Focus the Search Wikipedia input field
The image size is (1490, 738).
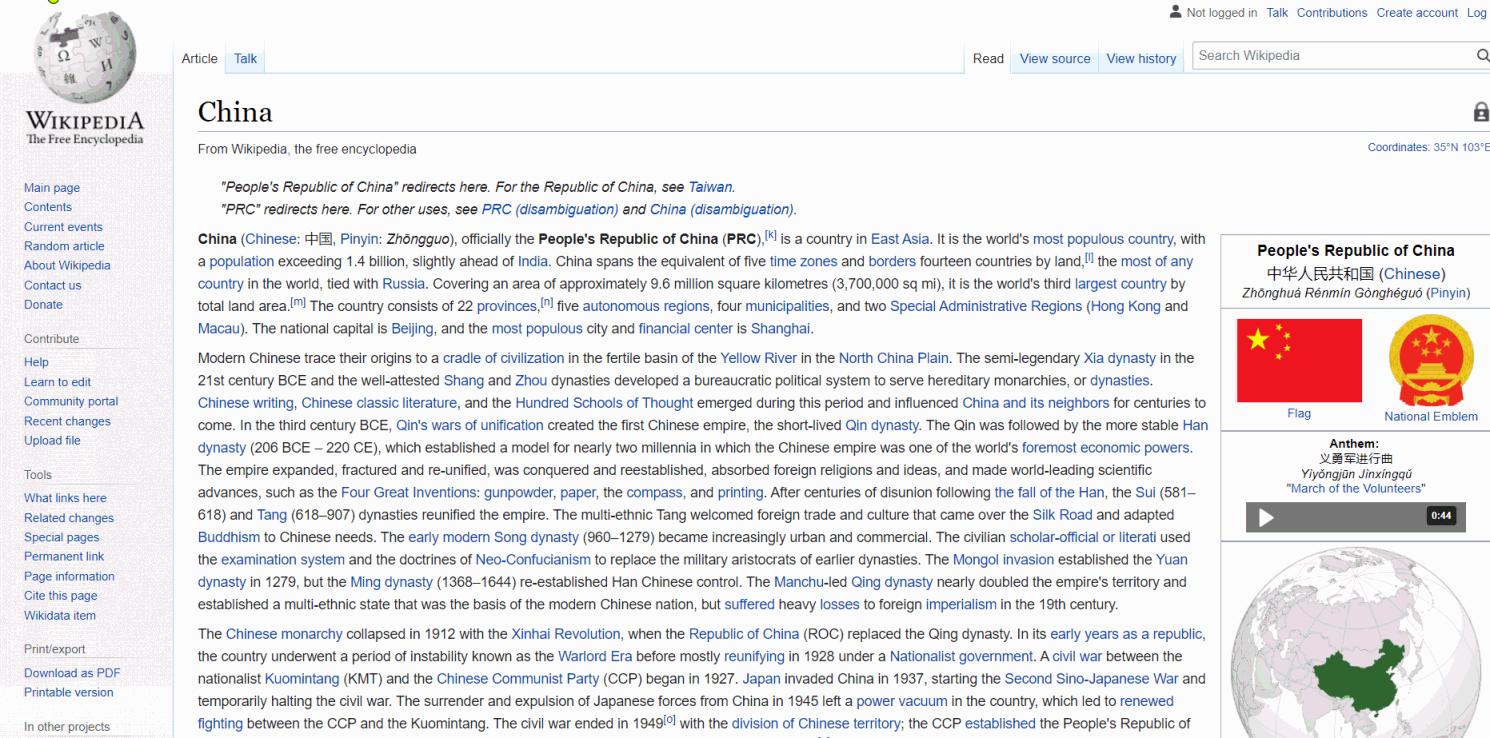point(1331,56)
